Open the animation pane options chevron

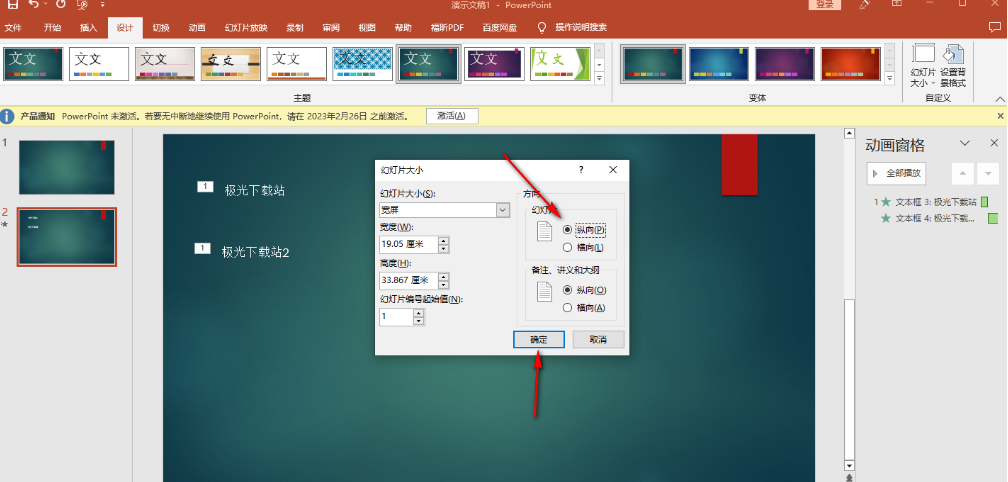tap(965, 143)
